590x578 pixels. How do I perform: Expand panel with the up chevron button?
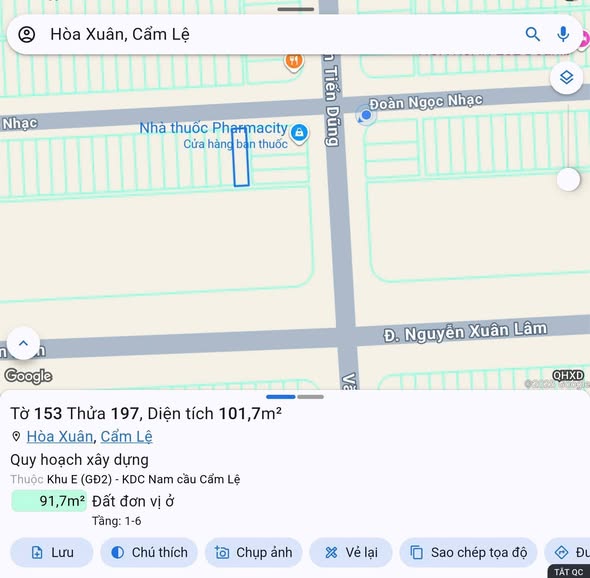pyautogui.click(x=23, y=343)
